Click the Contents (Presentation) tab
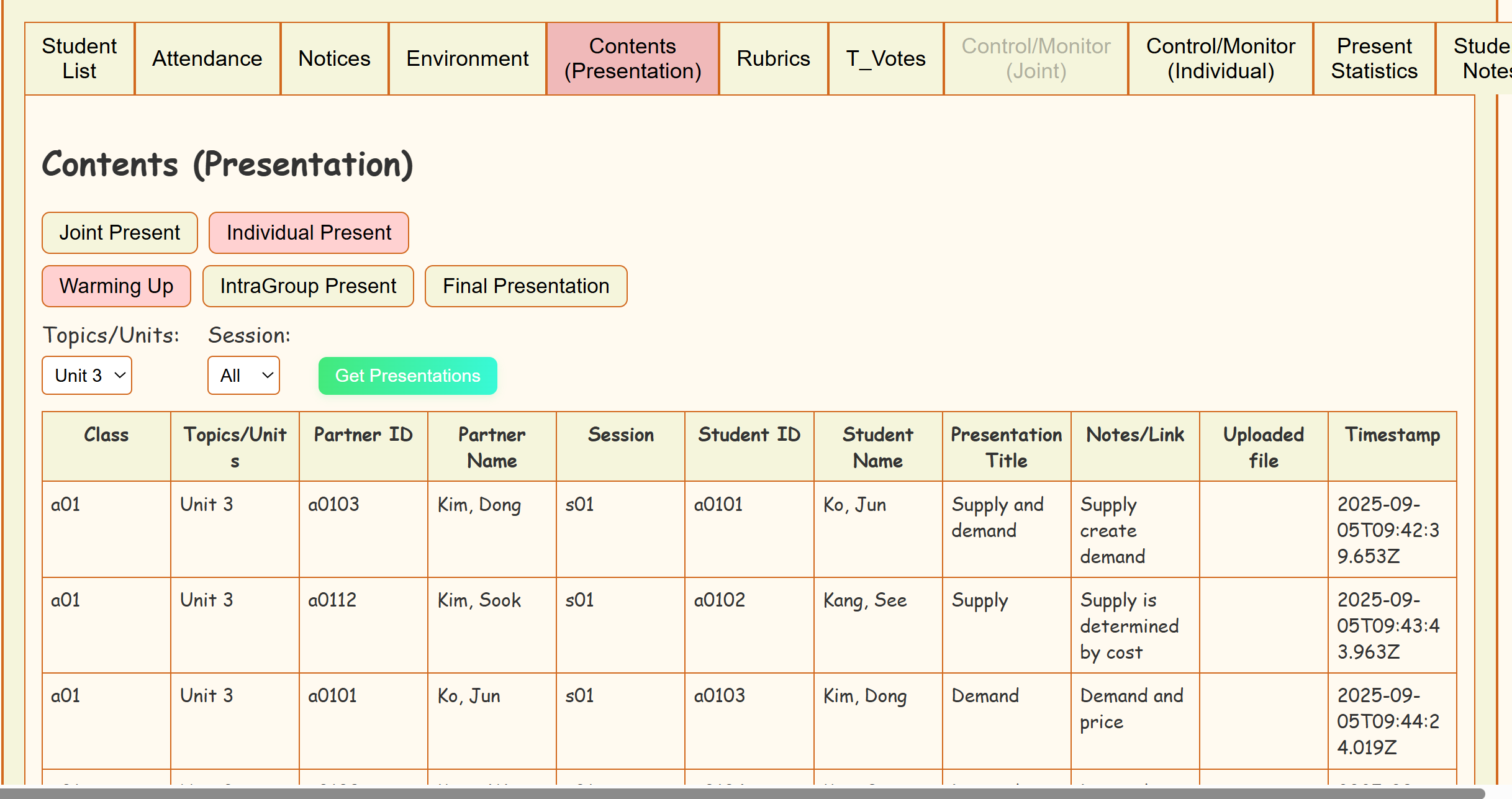1512x799 pixels. pos(632,58)
